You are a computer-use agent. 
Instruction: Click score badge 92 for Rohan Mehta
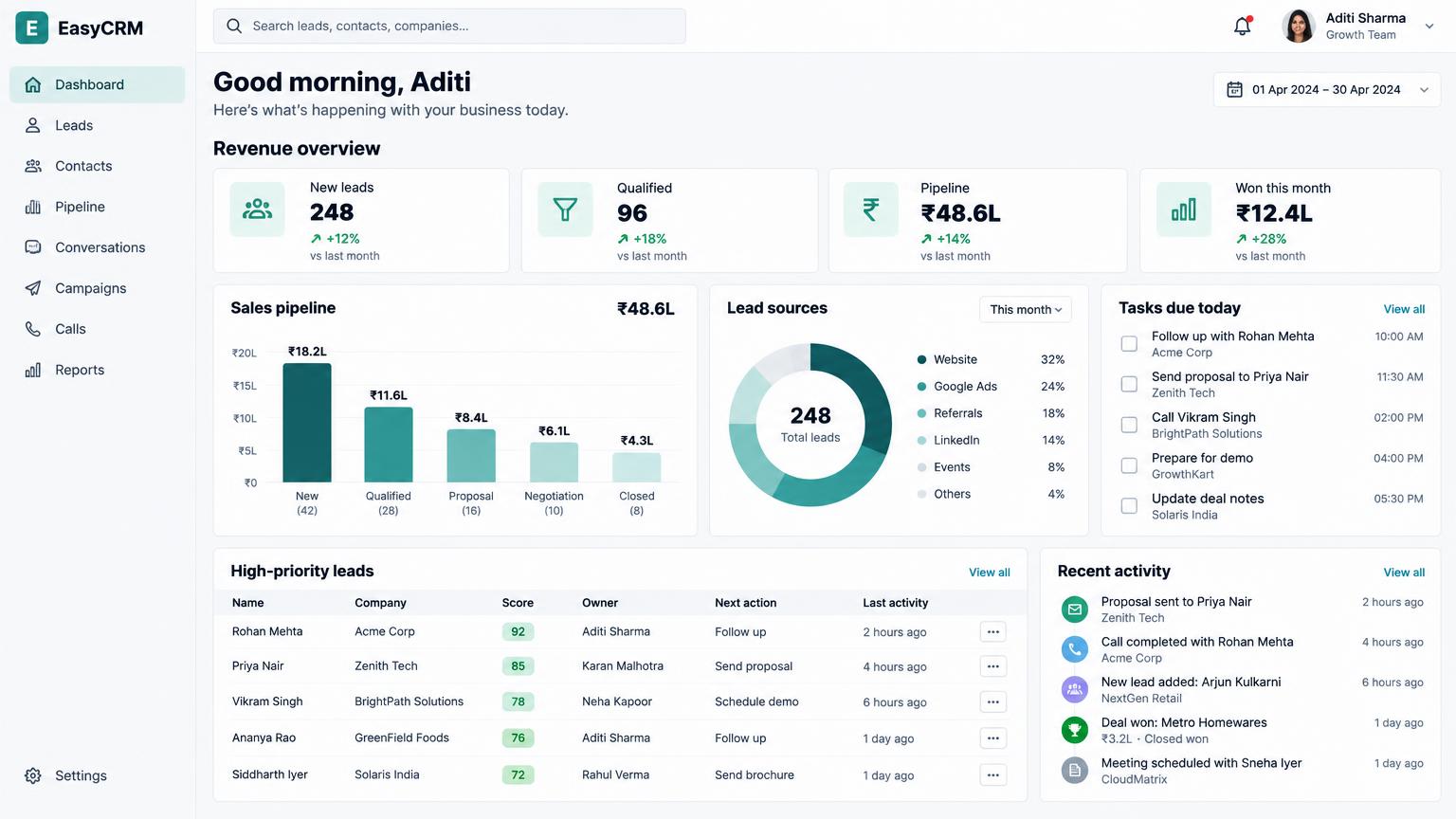click(x=518, y=631)
